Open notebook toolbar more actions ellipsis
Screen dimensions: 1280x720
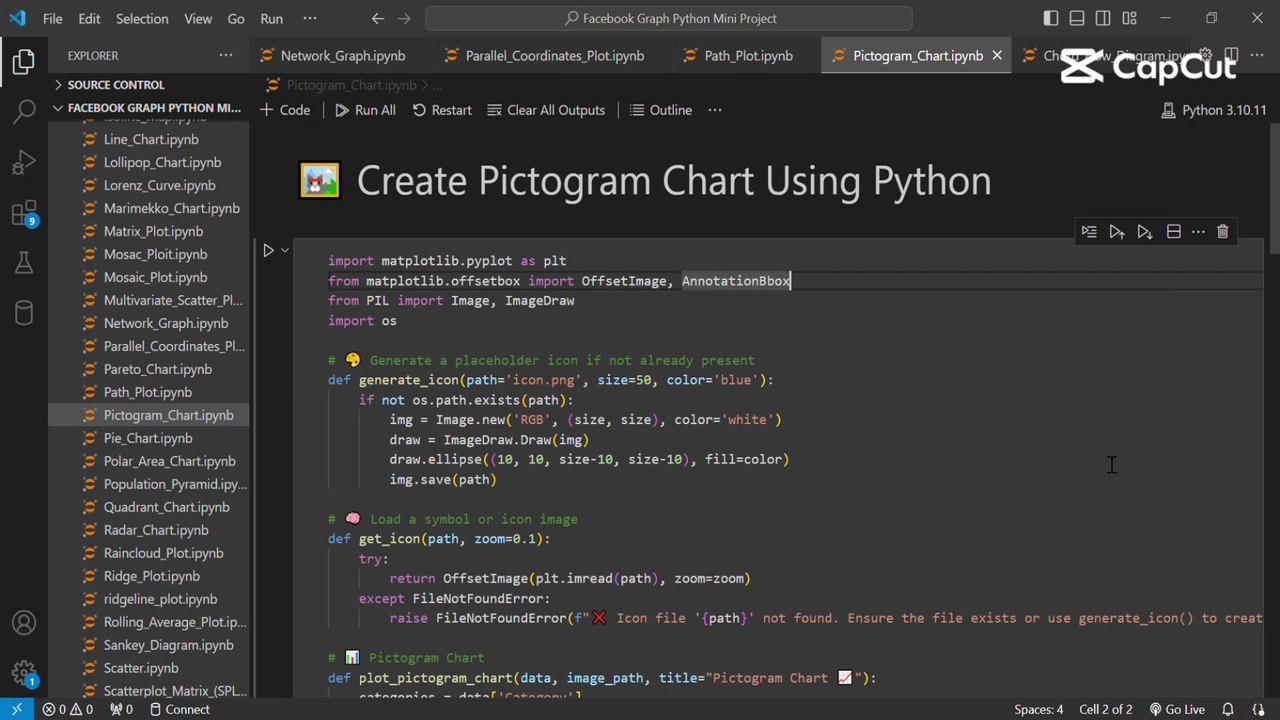[715, 110]
